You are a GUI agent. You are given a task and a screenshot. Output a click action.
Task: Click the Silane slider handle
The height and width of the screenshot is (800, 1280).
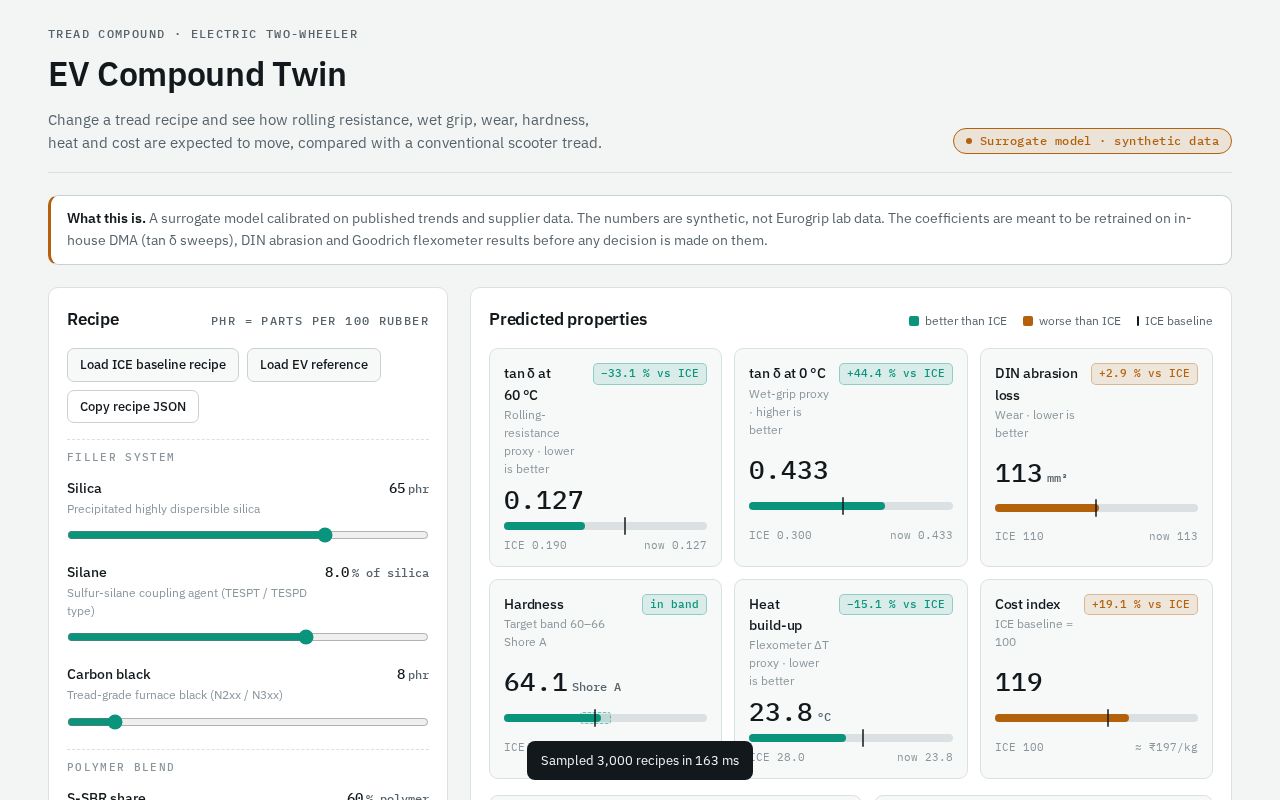[x=306, y=637]
